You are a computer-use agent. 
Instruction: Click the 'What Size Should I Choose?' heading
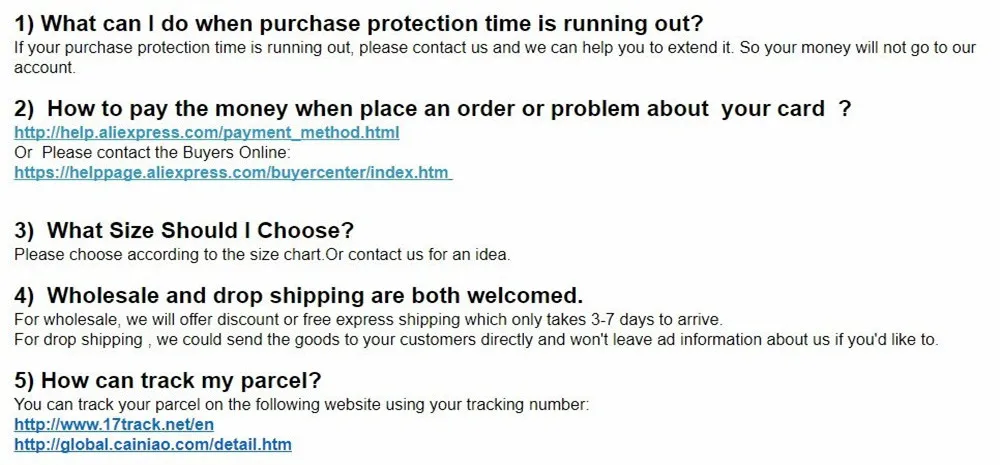[x=184, y=231]
